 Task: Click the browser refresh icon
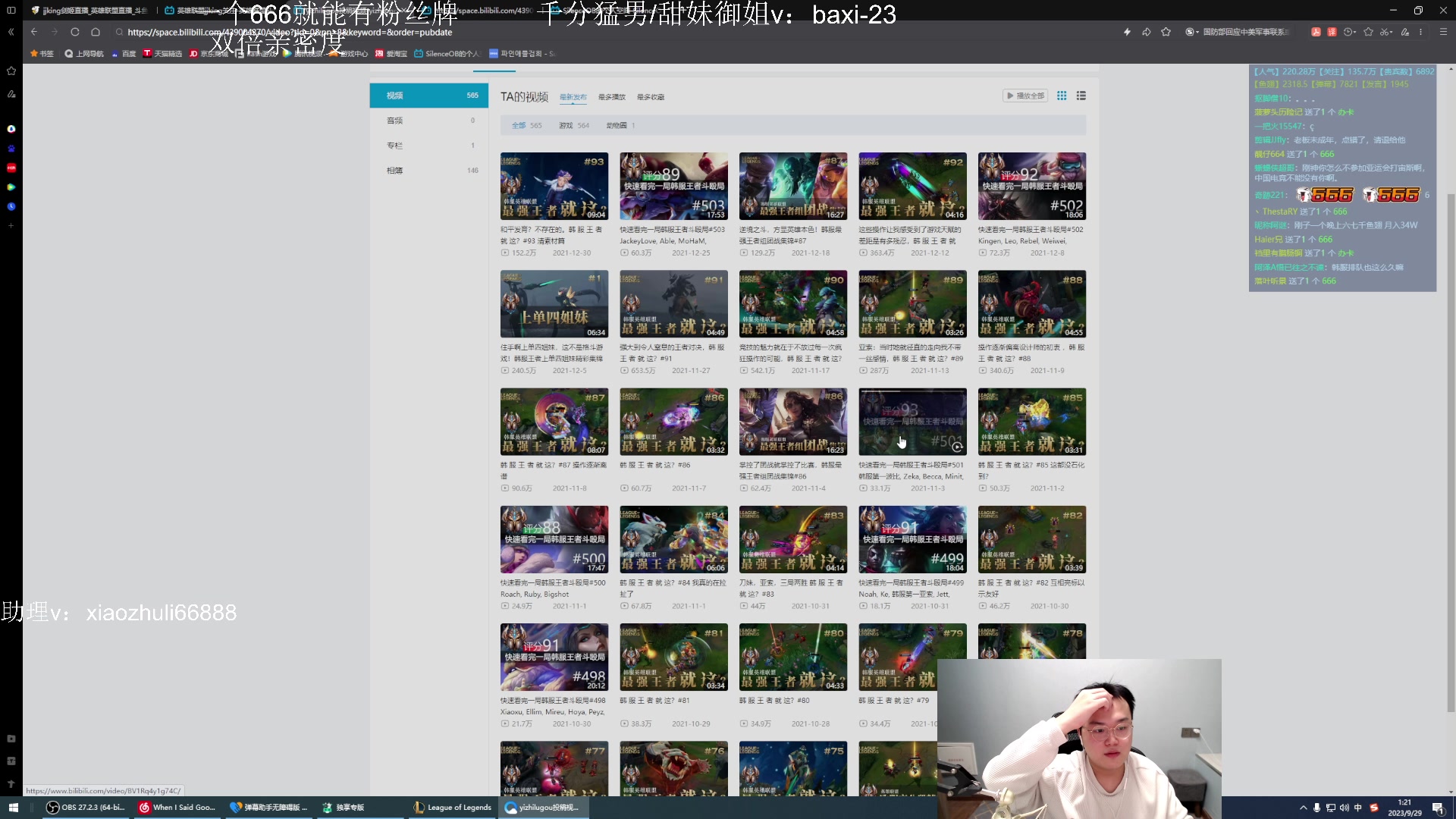[74, 32]
